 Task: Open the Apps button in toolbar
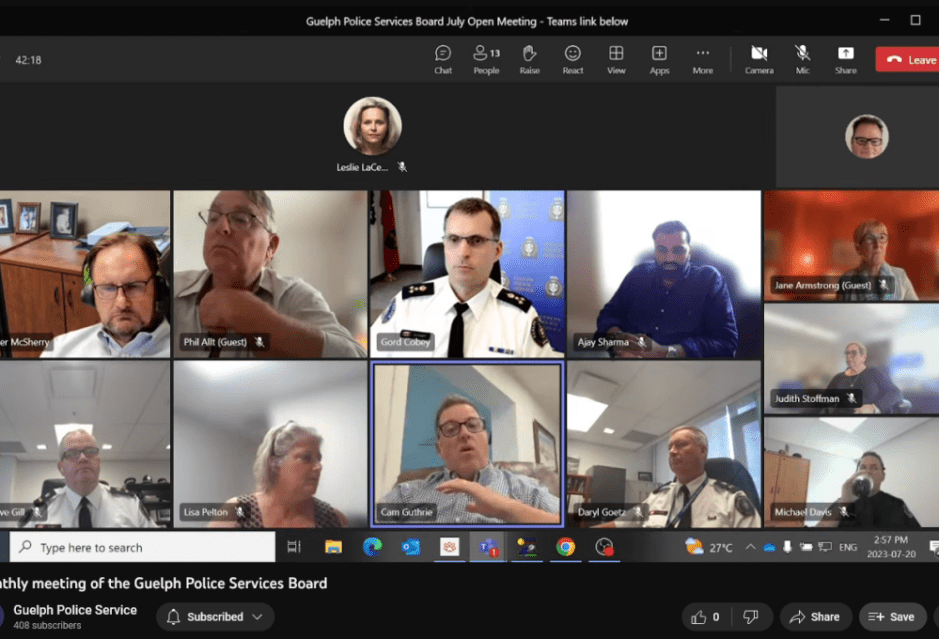(659, 59)
